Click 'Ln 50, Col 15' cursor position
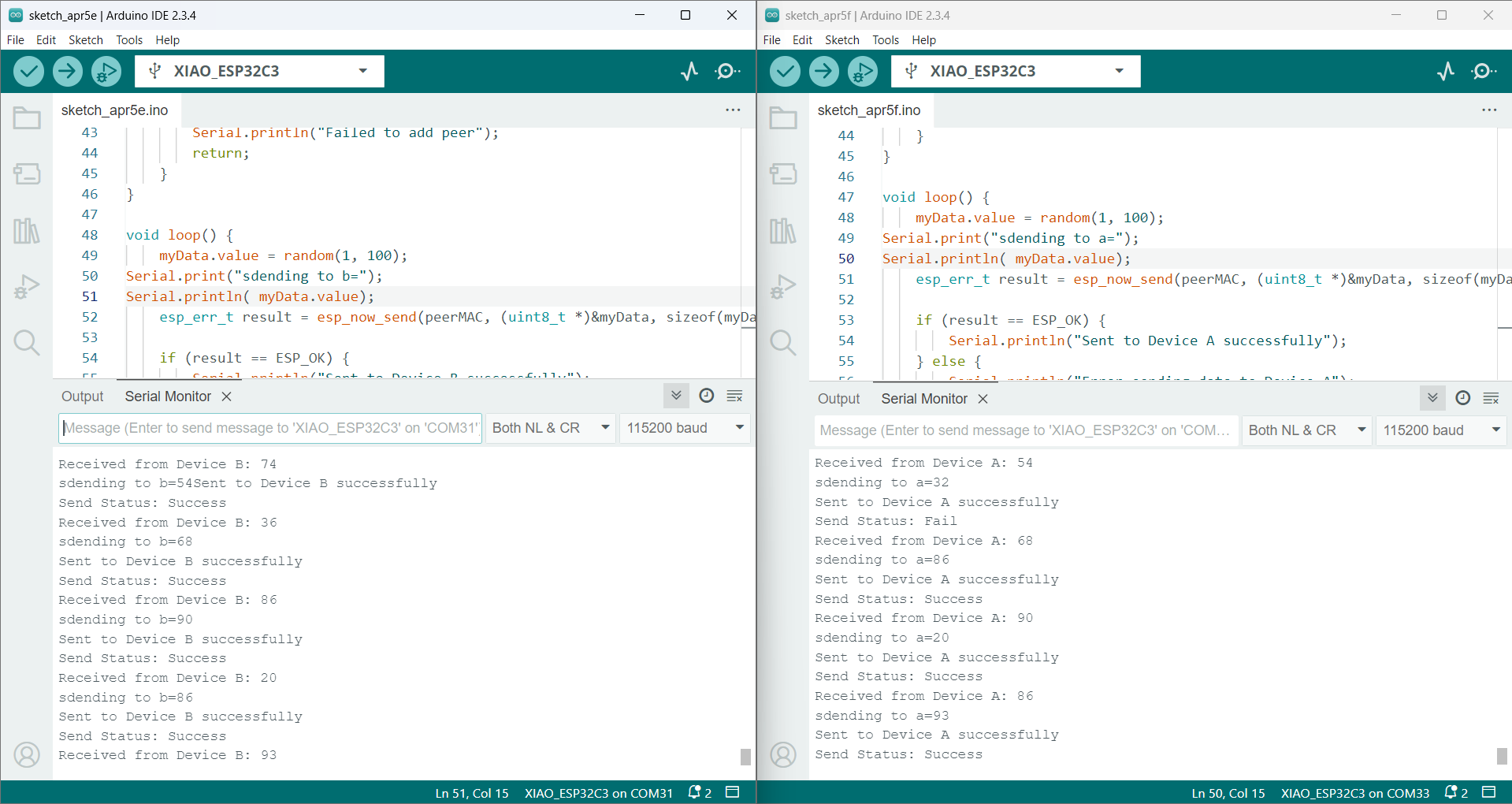The height and width of the screenshot is (804, 1512). pos(1228,793)
